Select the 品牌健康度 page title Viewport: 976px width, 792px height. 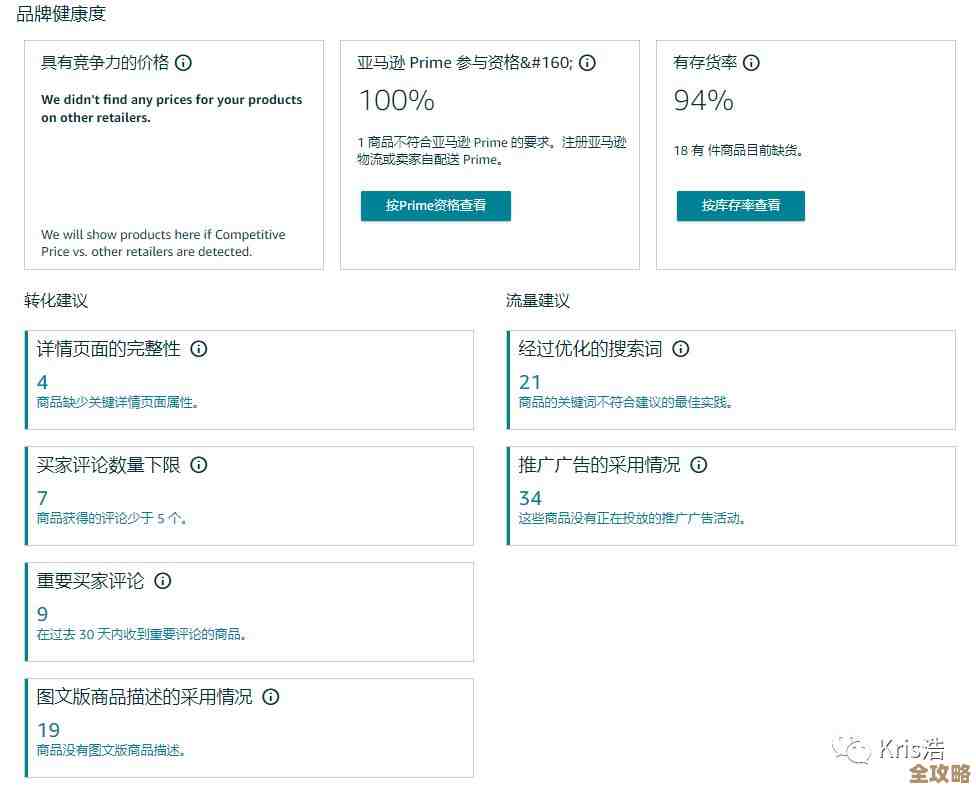(62, 13)
